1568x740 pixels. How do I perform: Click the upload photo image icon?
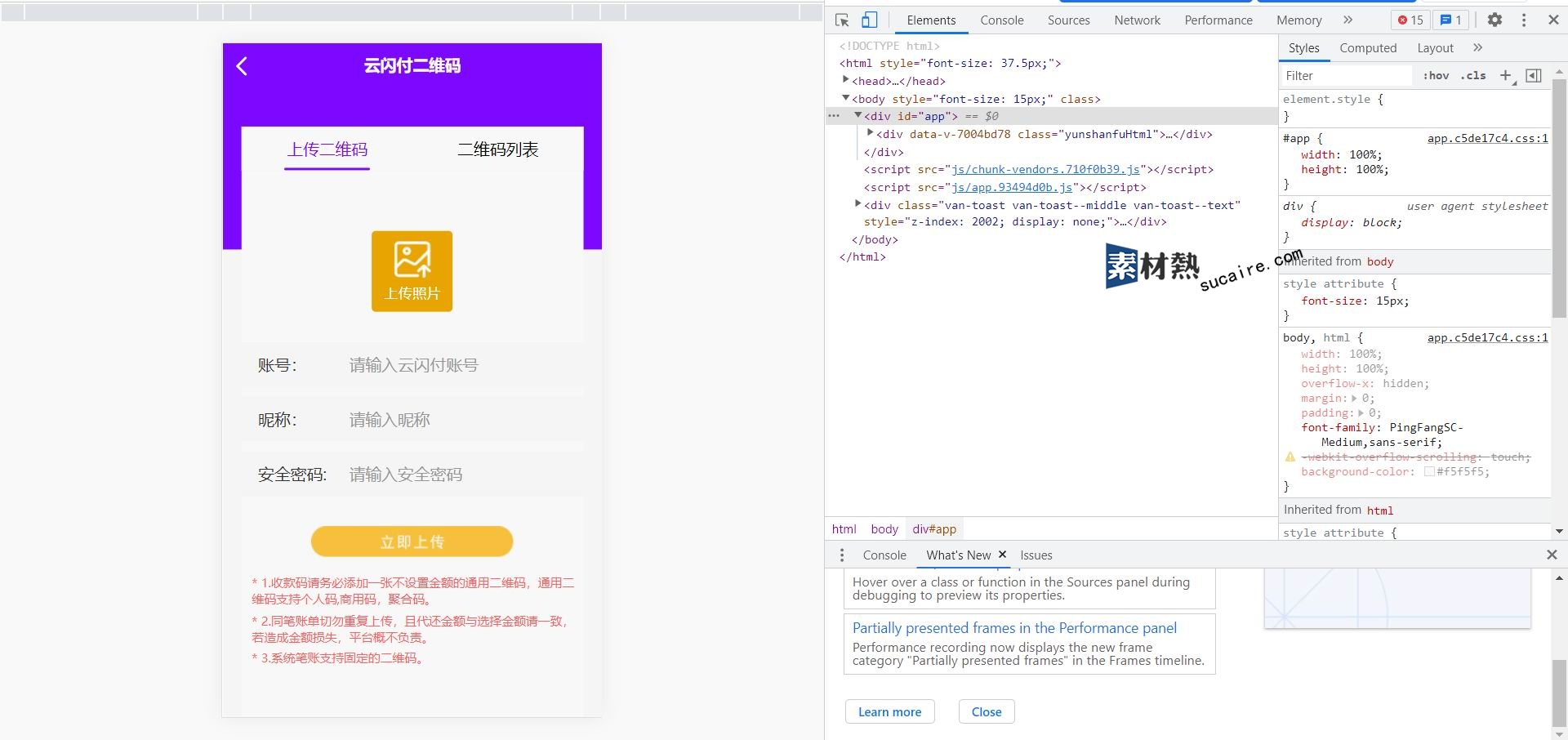click(x=412, y=271)
